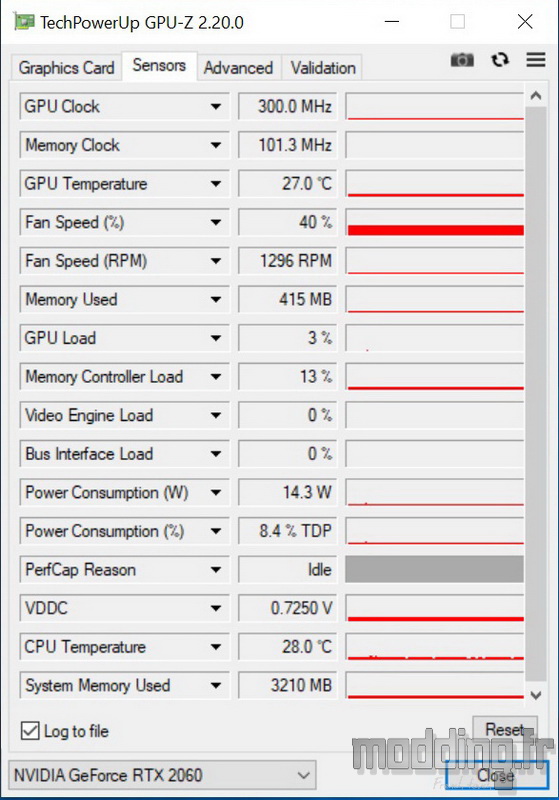Click the Fan Speed (%) red graph
Image resolution: width=559 pixels, height=800 pixels.
click(x=435, y=222)
